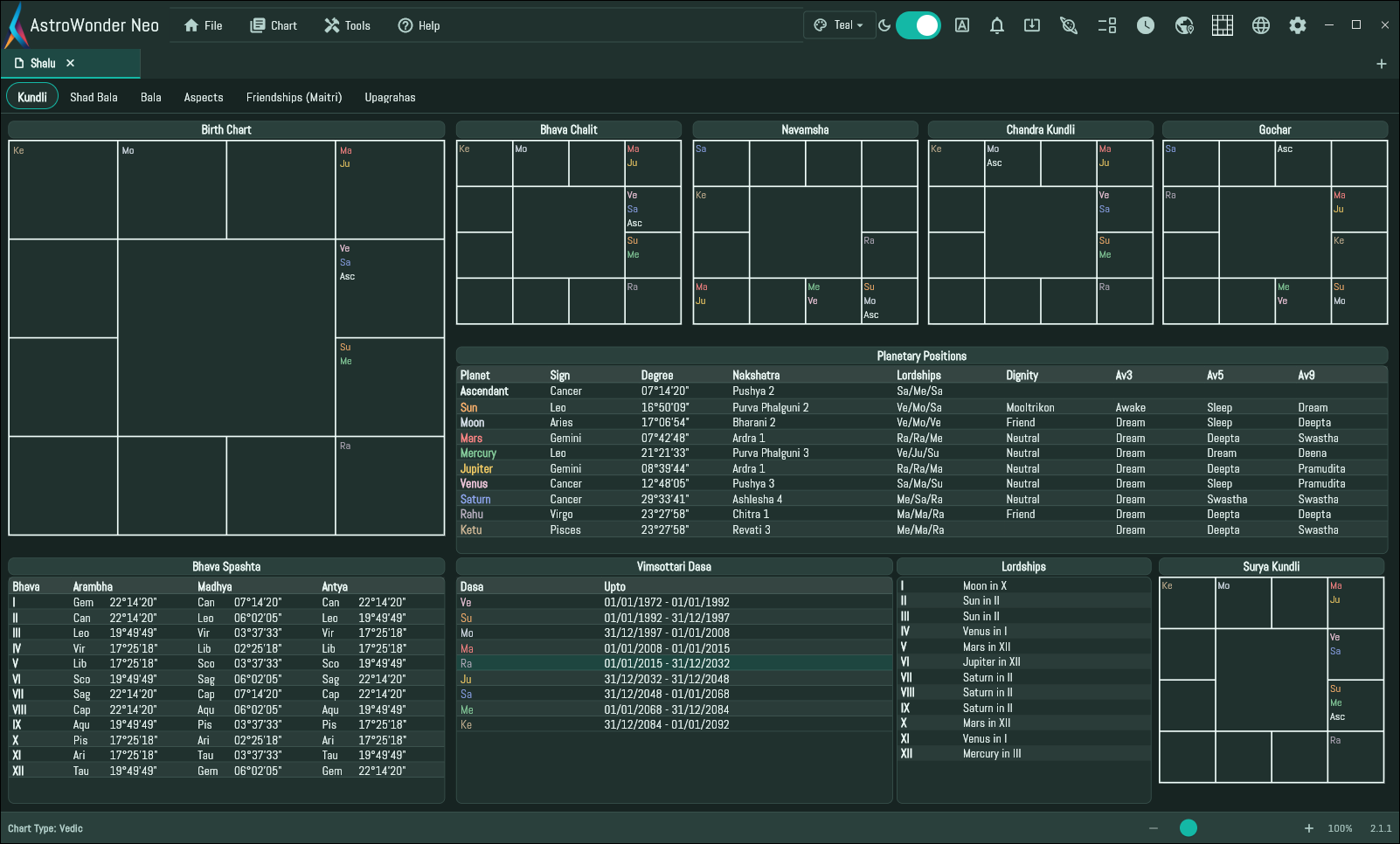Toggle the dark/light mode switch
The height and width of the screenshot is (844, 1400).
pos(918,25)
